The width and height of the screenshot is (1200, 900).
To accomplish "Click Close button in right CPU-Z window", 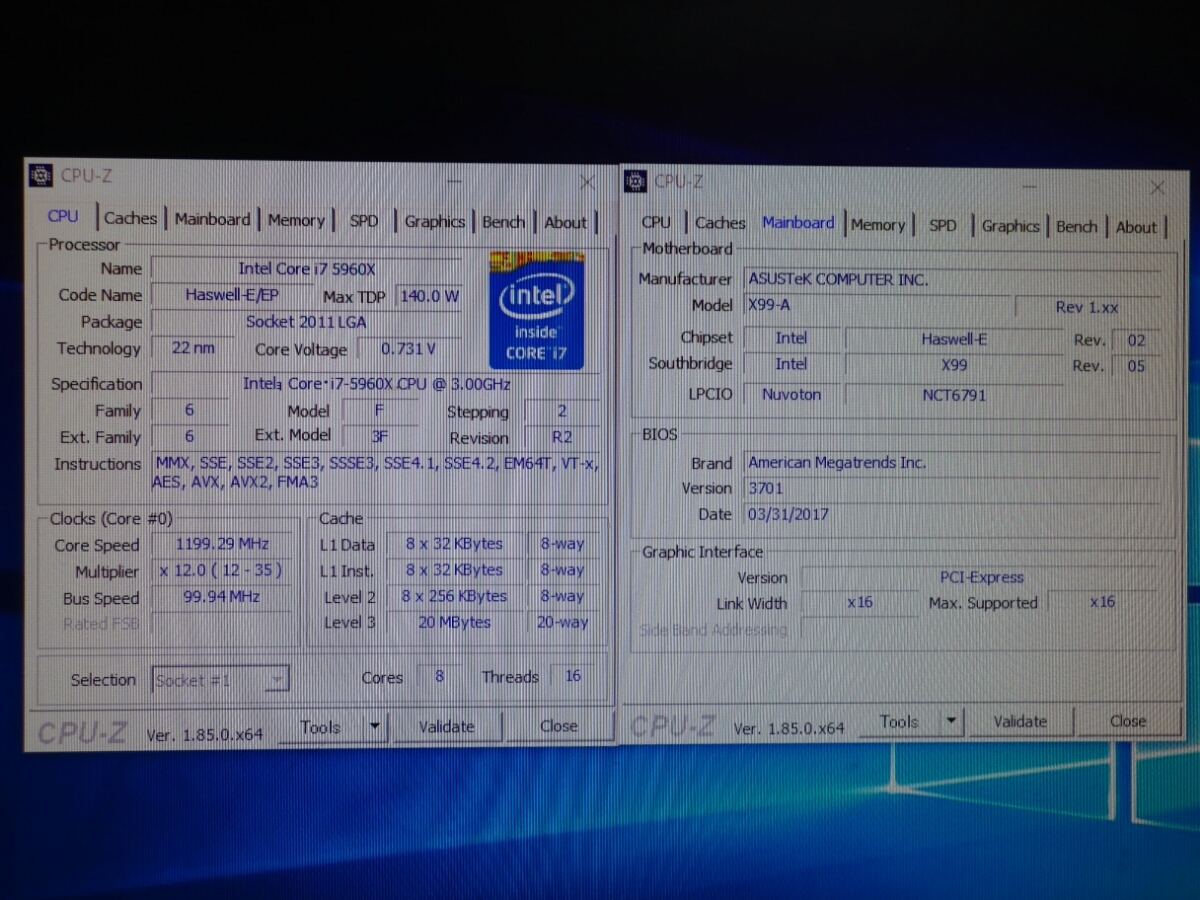I will tap(1127, 721).
